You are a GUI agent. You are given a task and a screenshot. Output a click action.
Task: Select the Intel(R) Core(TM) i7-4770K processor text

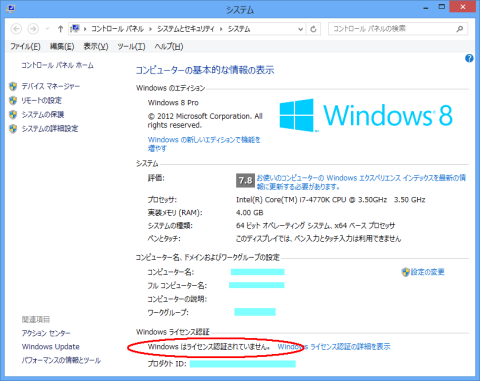[330, 200]
